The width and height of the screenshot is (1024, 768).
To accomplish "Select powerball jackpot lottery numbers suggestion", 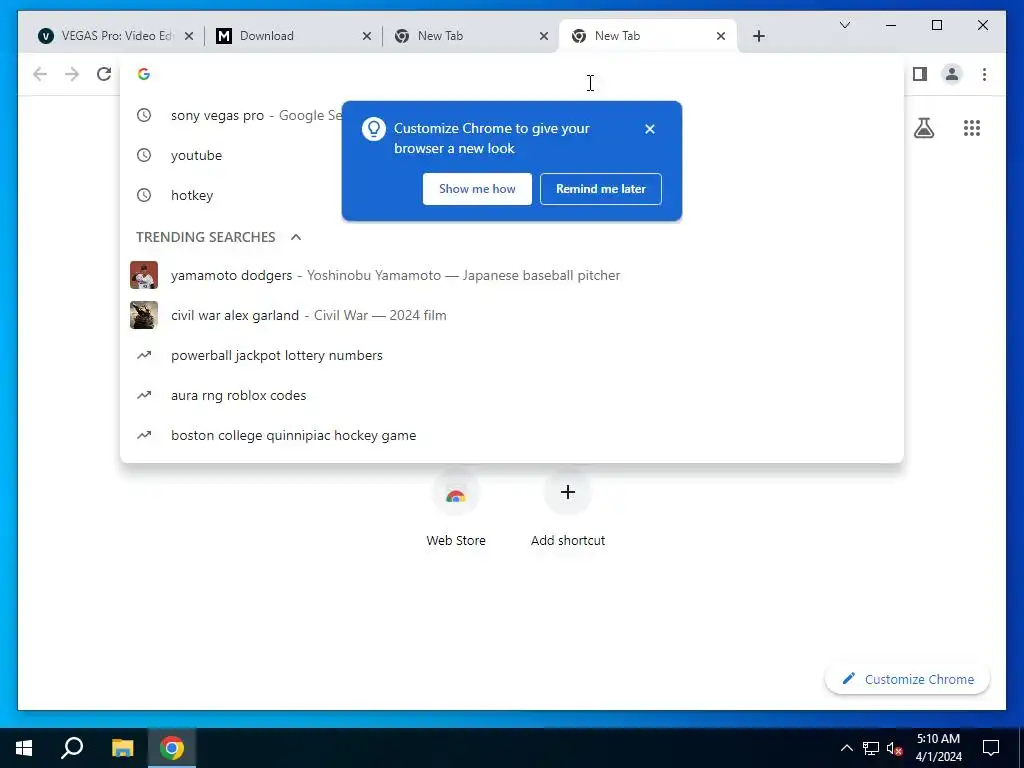I will (512, 355).
